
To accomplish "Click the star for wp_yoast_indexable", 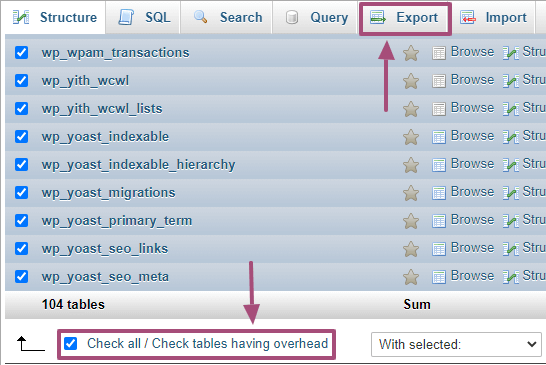I will click(x=411, y=137).
